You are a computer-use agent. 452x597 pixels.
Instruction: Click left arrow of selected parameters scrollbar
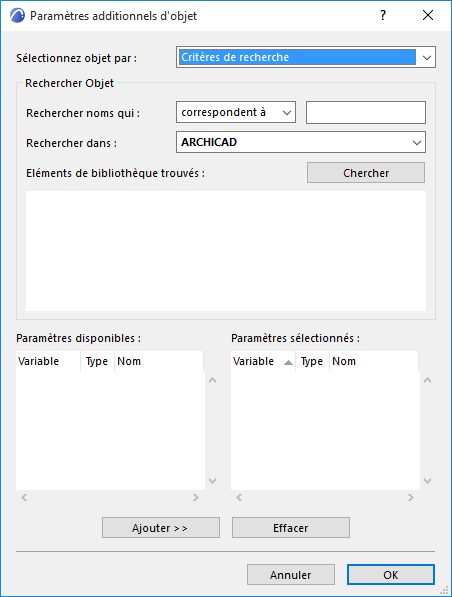(x=239, y=497)
